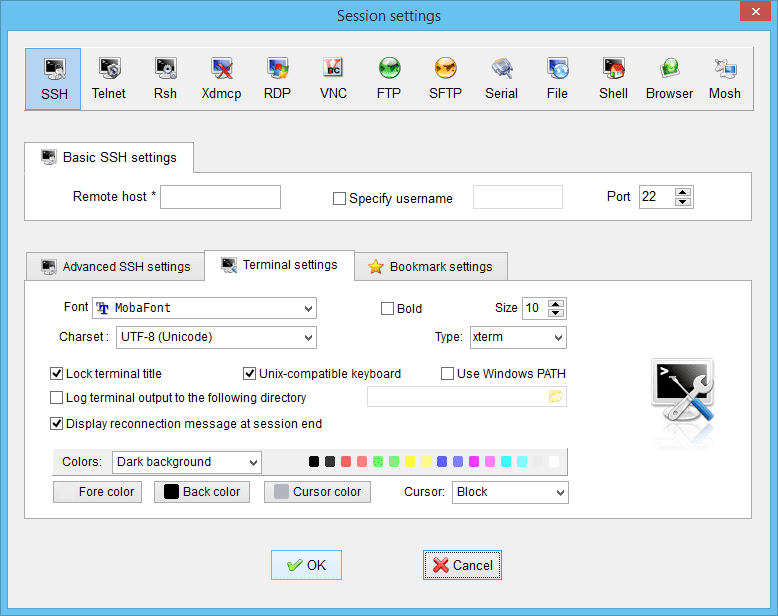Choose the Xdmcp session type

(221, 79)
